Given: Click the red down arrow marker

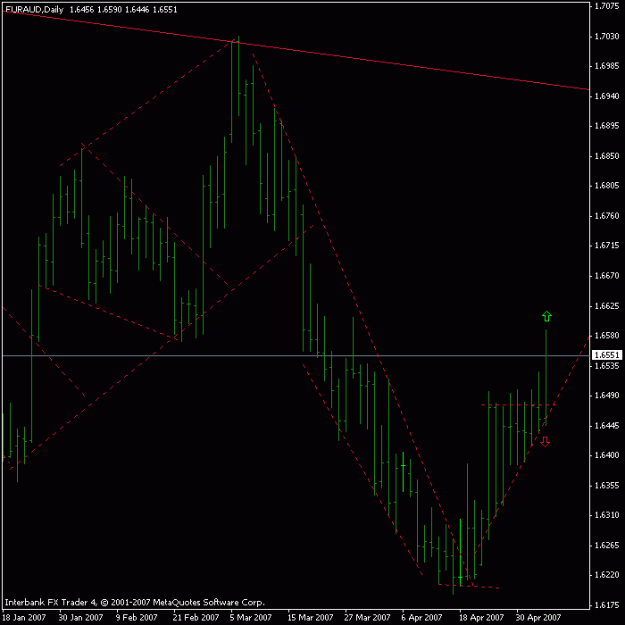Looking at the screenshot, I should click(x=545, y=441).
